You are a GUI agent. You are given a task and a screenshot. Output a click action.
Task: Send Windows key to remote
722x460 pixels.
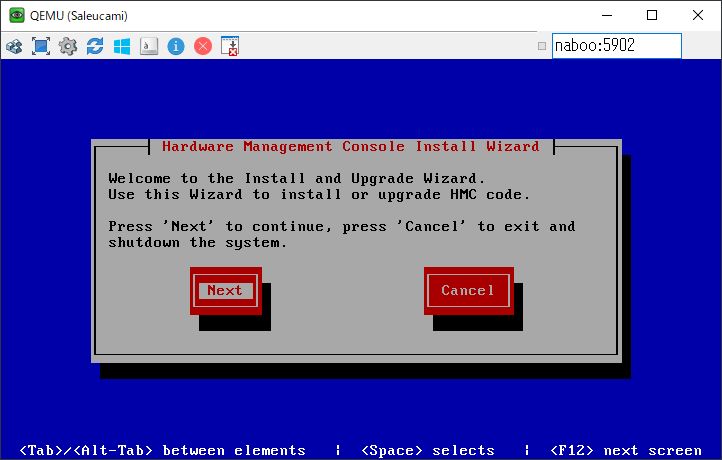pos(122,46)
